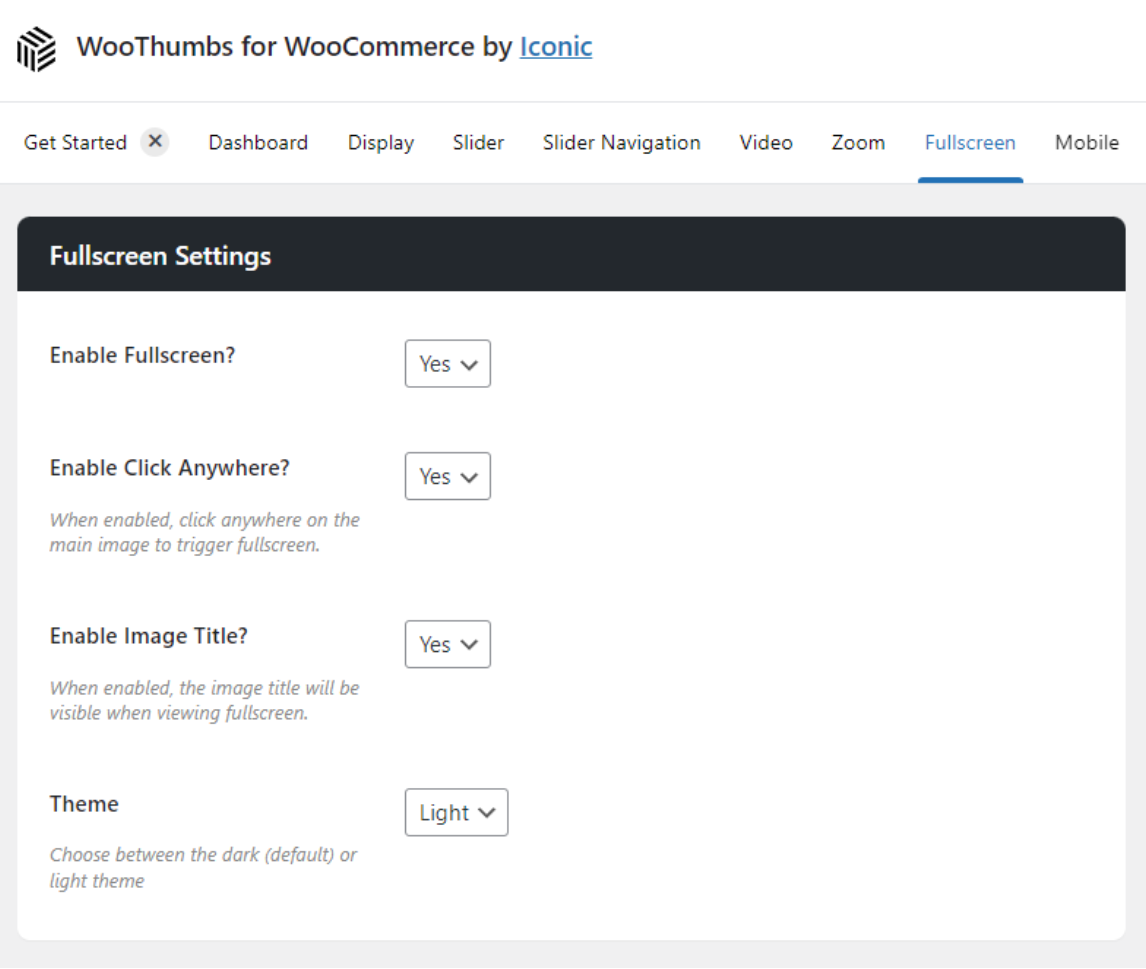Open the Get Started tab
Screen dimensions: 1146x969
[x=75, y=142]
